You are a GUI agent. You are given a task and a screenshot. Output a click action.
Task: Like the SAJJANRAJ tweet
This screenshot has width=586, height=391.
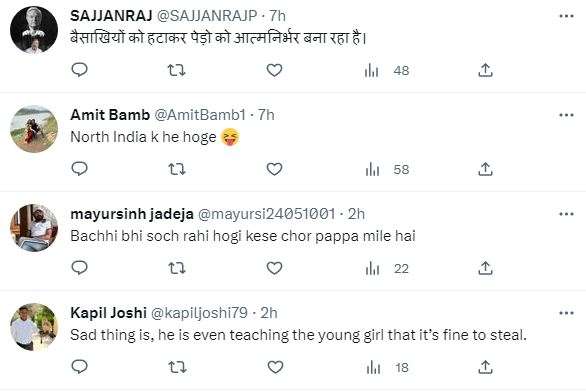tap(274, 70)
